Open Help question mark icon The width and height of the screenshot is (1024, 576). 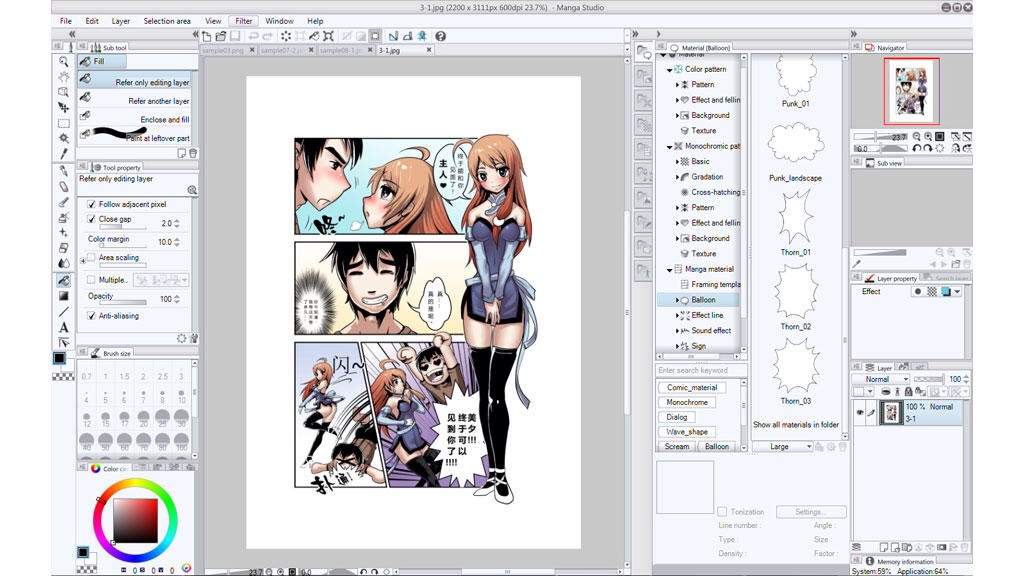(441, 37)
